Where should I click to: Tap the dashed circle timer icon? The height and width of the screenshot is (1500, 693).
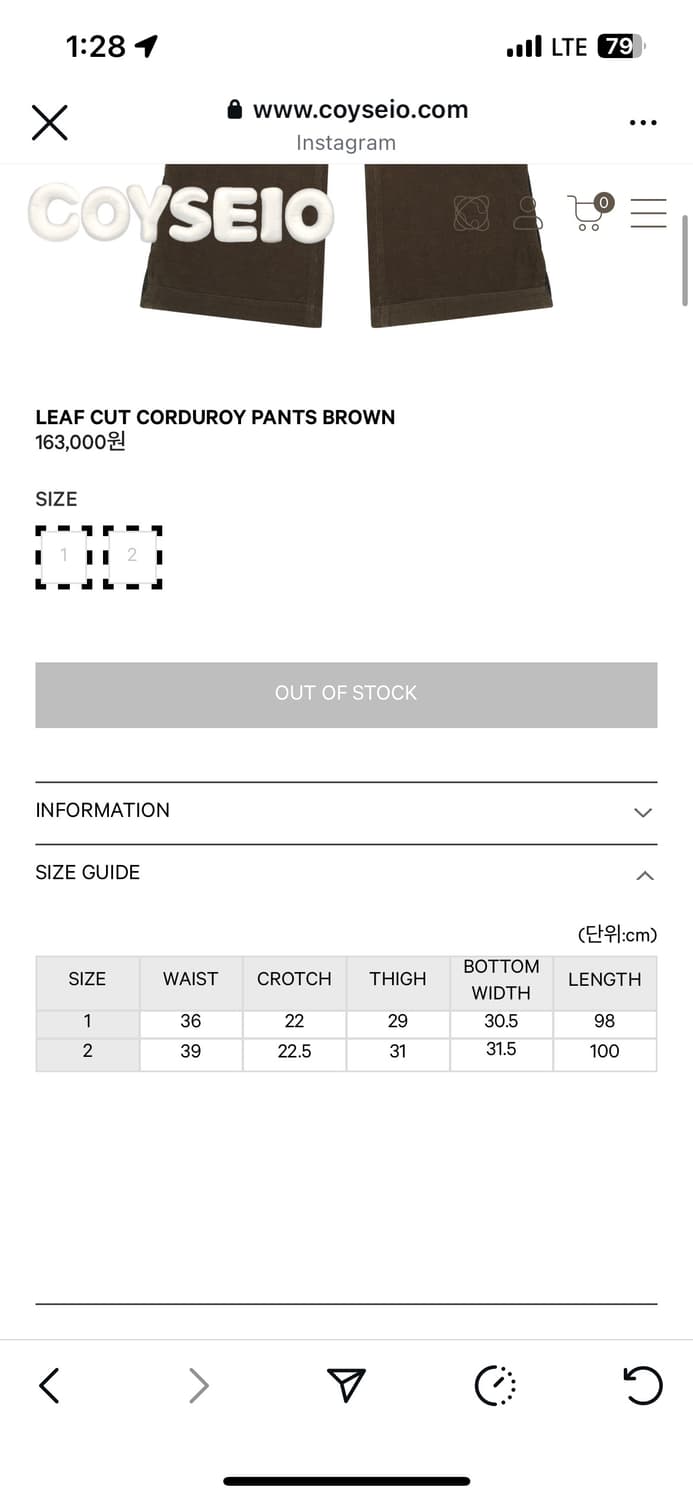[495, 1385]
